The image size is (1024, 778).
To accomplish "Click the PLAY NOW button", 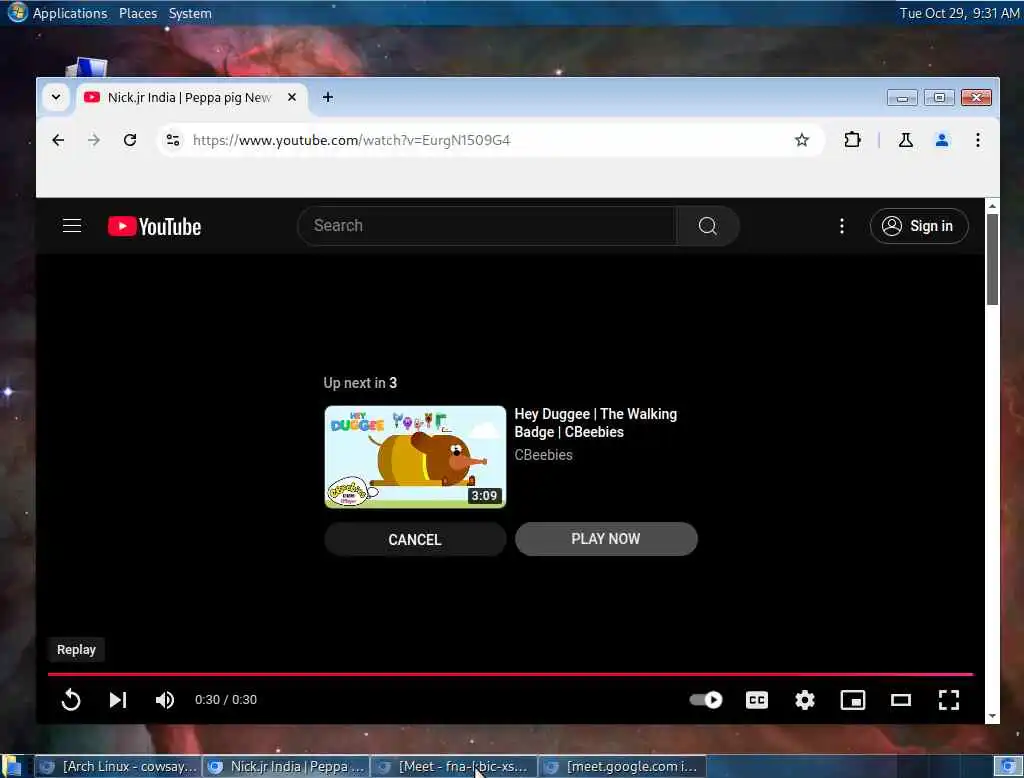I will click(606, 539).
